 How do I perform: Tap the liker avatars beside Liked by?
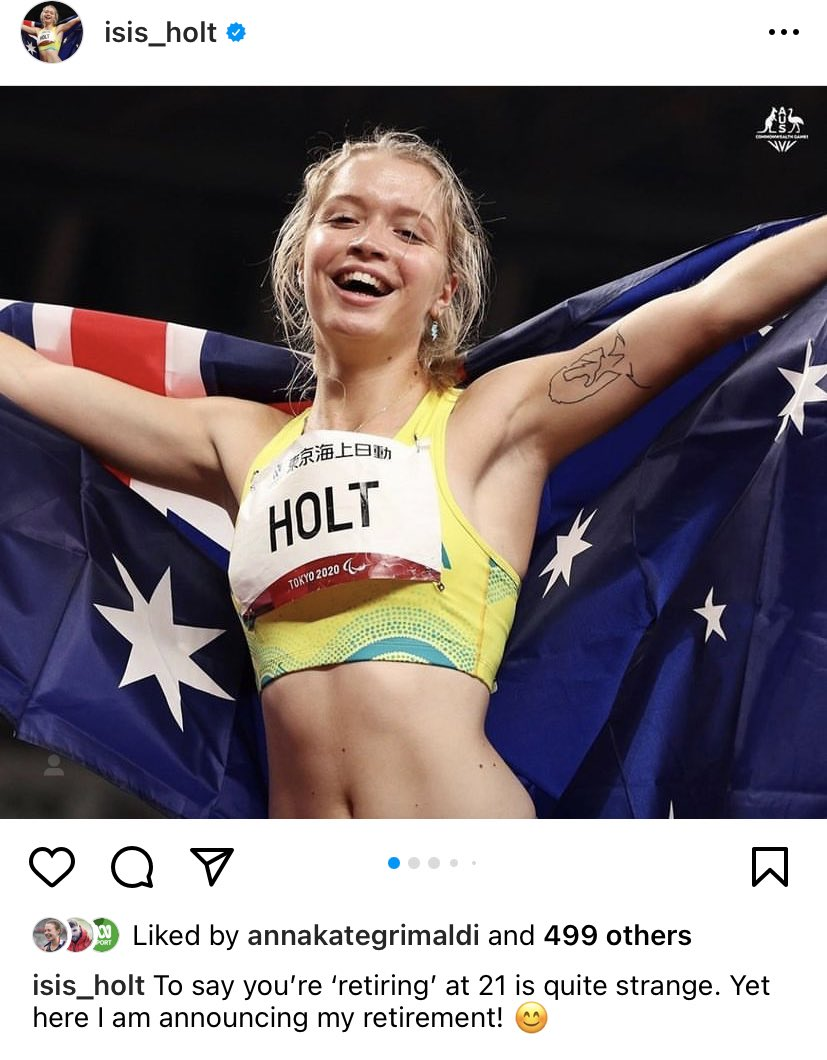point(76,935)
